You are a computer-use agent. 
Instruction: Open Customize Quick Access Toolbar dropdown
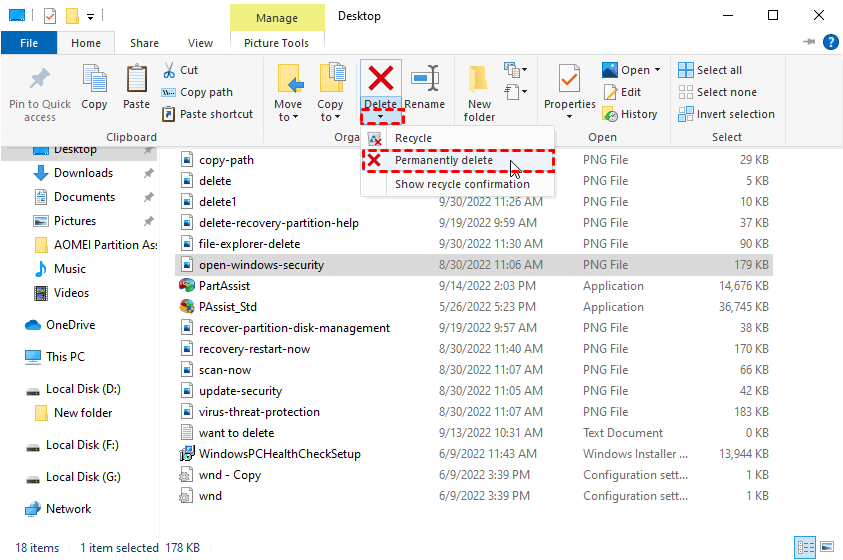(90, 17)
